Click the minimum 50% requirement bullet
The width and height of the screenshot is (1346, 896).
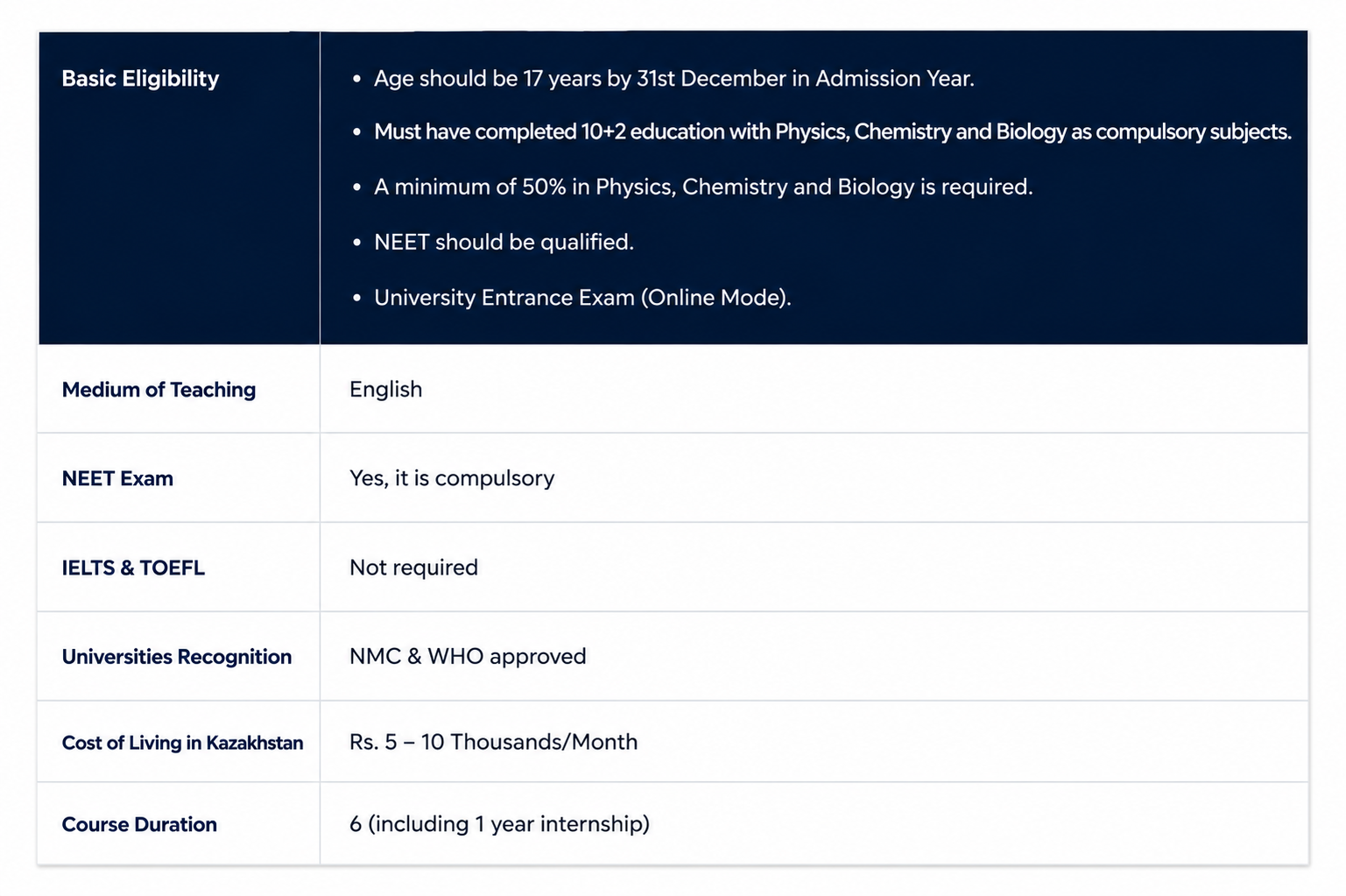pos(703,187)
